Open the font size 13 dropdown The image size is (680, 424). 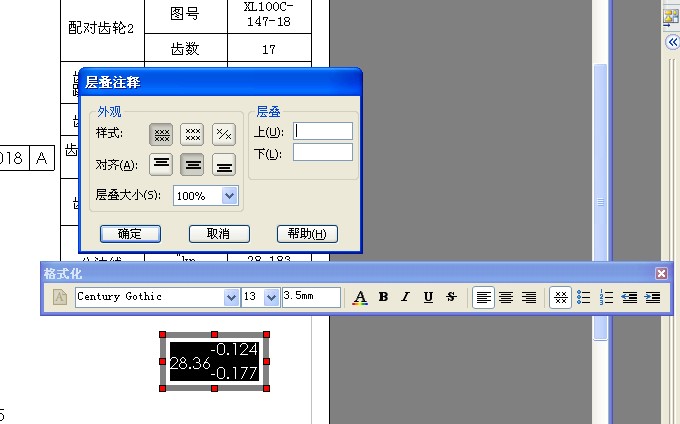[271, 297]
